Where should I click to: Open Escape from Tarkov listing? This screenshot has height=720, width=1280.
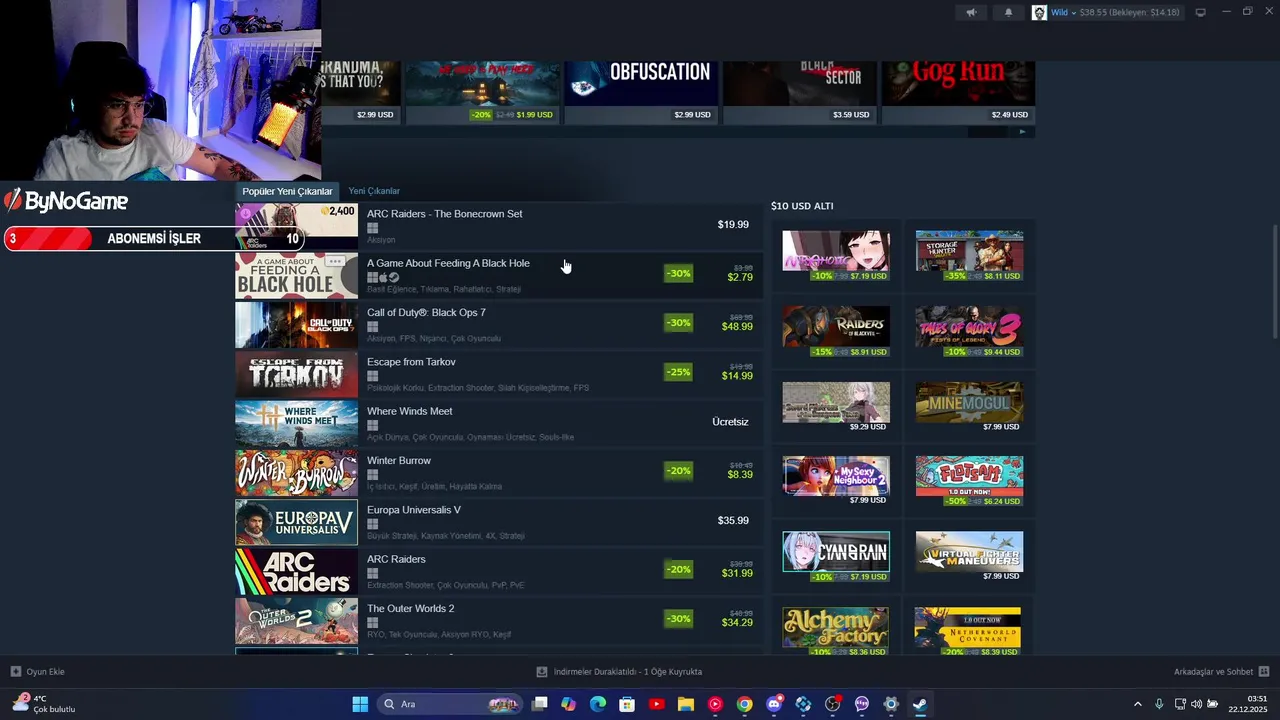(499, 374)
